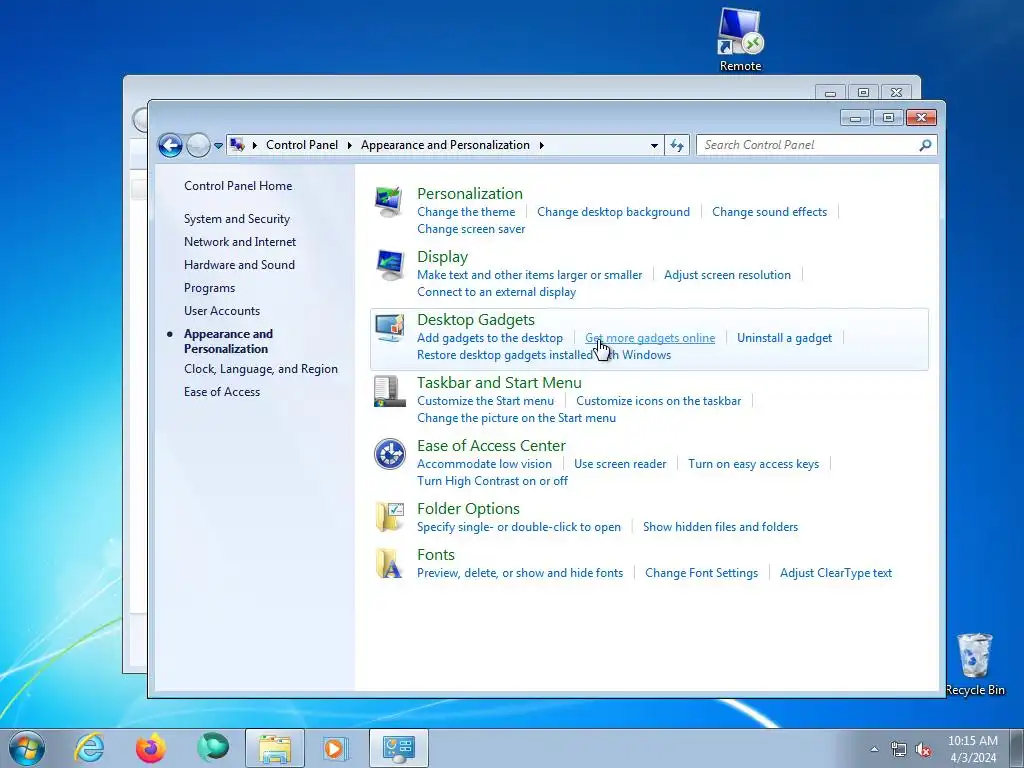Click the Control Panel icon in address bar
The width and height of the screenshot is (1024, 768).
click(238, 145)
